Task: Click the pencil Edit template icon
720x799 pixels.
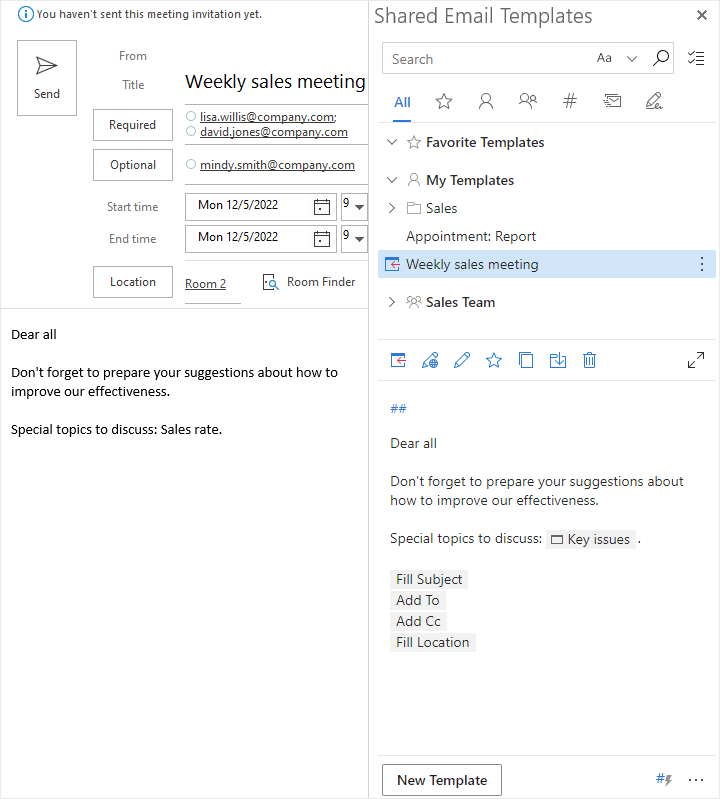Action: click(x=462, y=360)
